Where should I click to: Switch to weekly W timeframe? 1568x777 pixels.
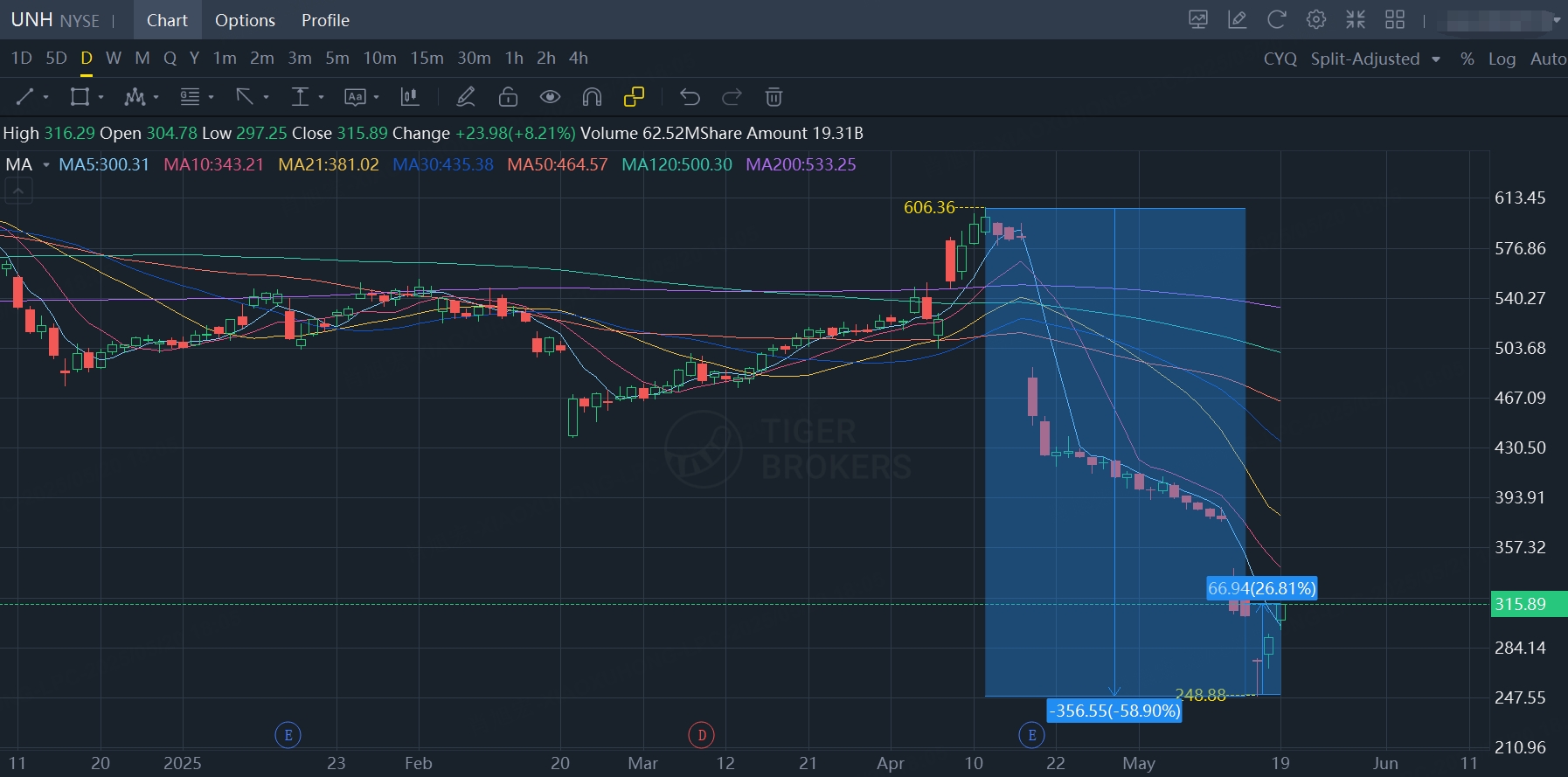coord(114,58)
